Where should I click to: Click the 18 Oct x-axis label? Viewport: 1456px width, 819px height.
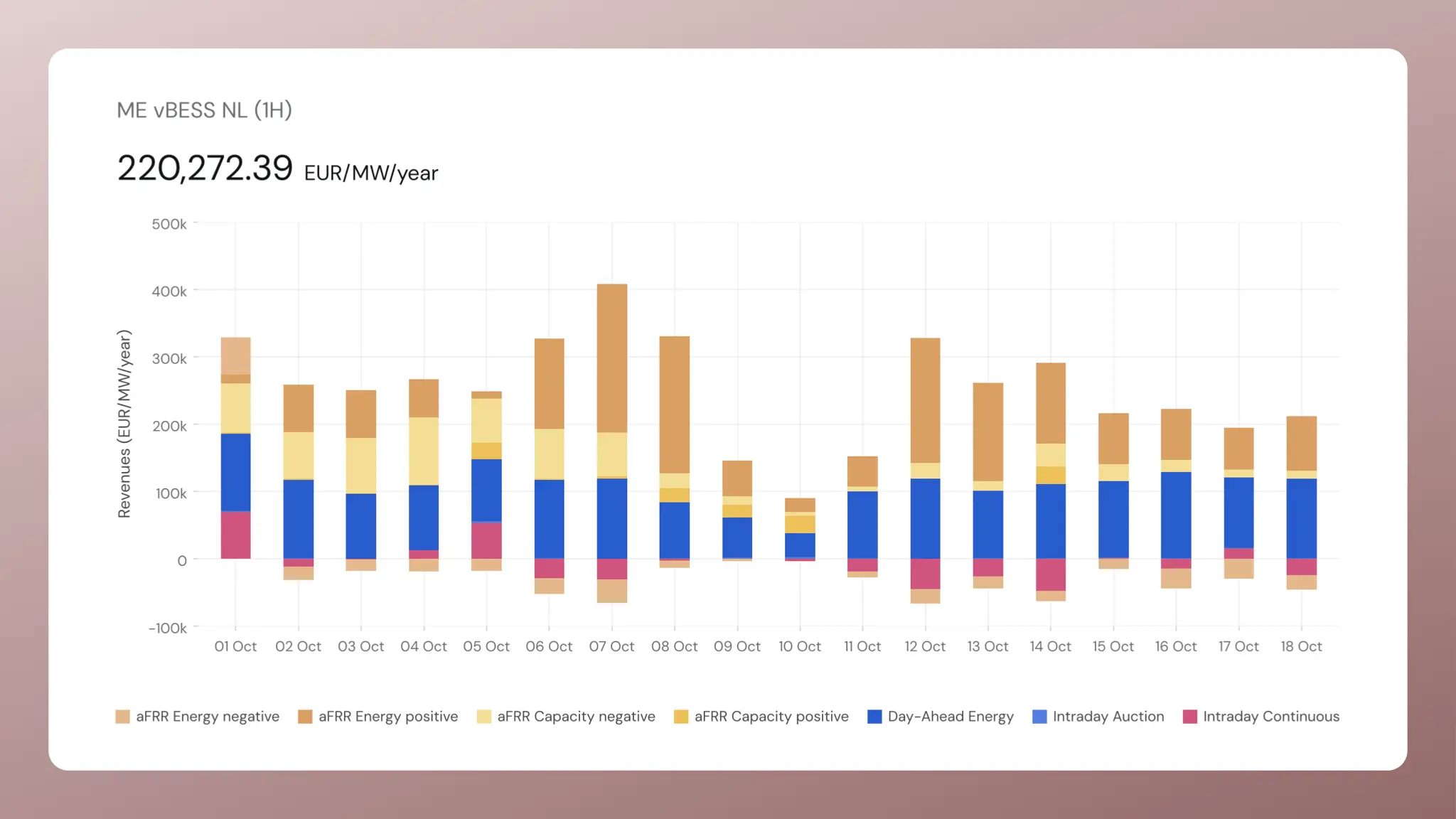point(1302,646)
